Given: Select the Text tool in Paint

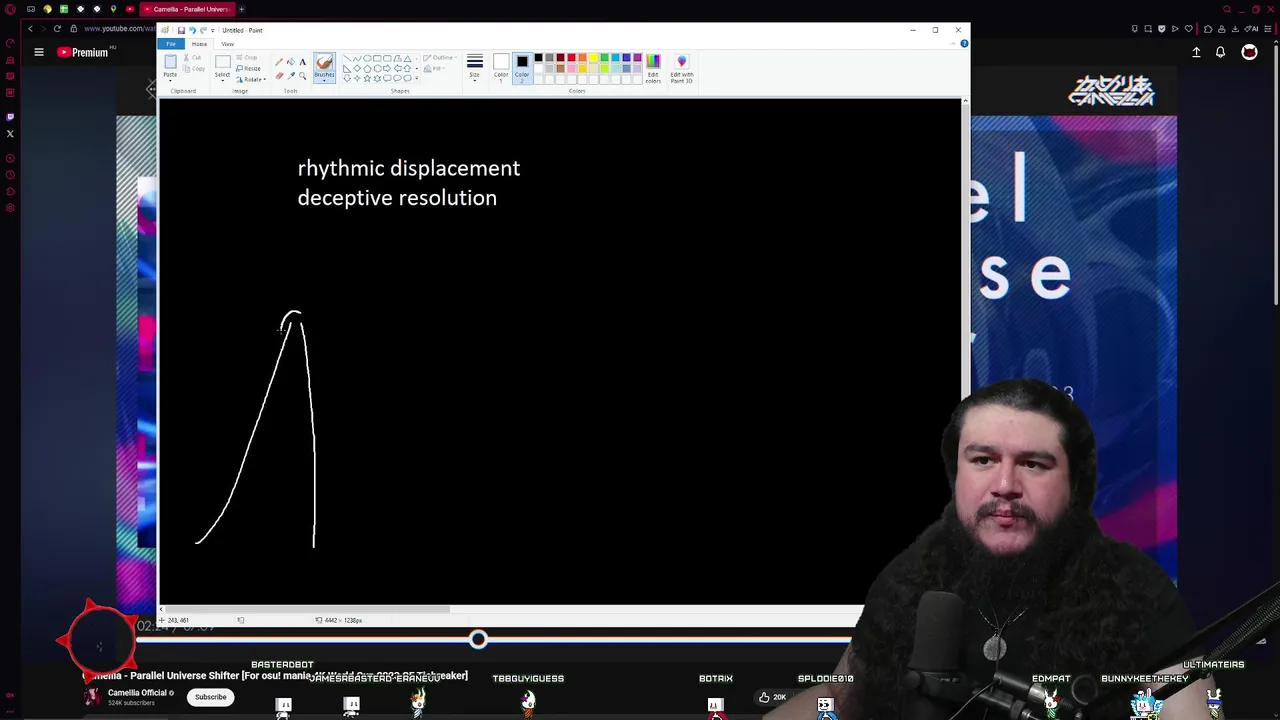Looking at the screenshot, I should click(303, 62).
